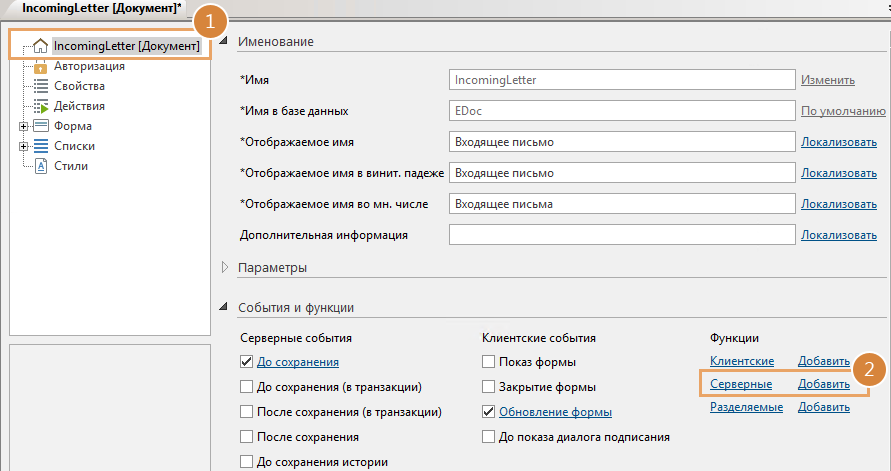Toggle the Показ формы checkbox

coord(489,362)
